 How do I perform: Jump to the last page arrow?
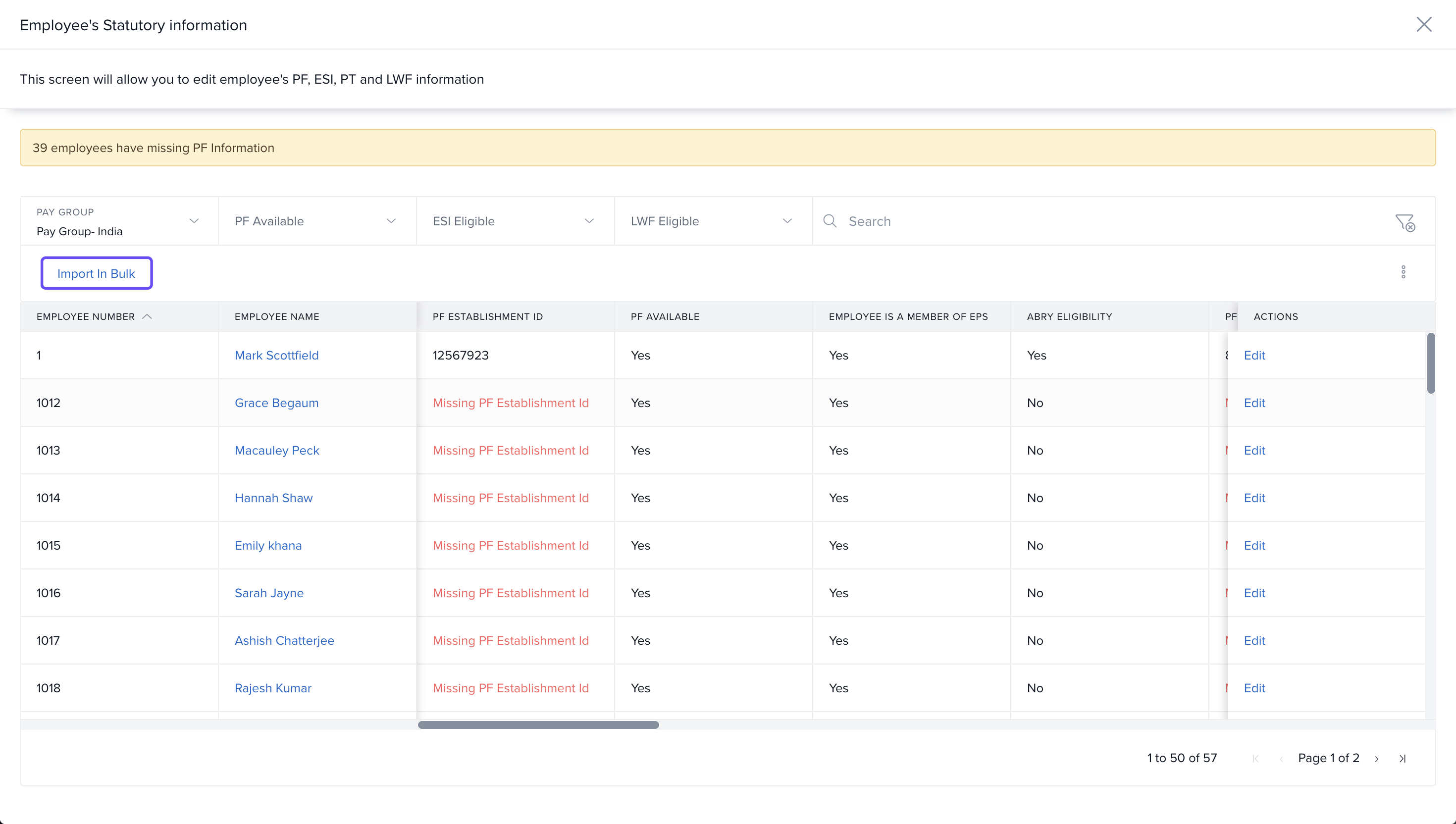click(x=1402, y=758)
